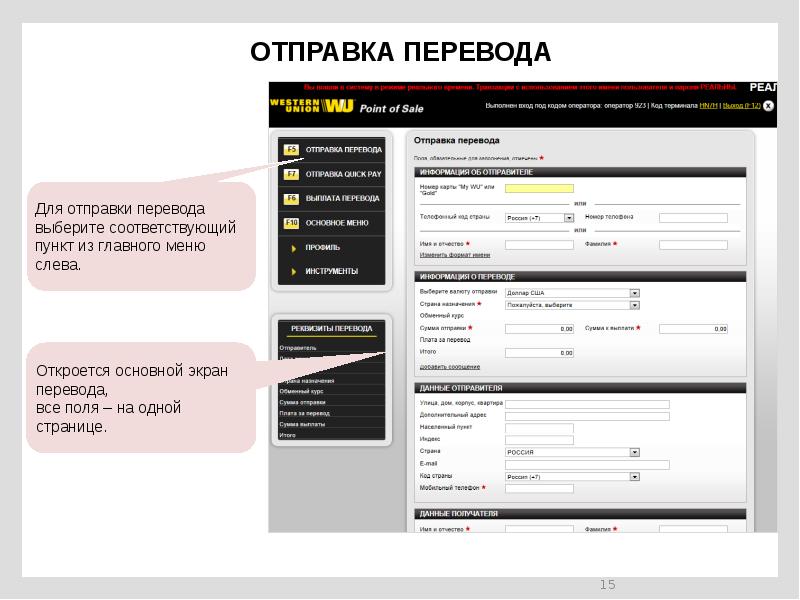Click the Изменить формат имени link
This screenshot has width=800, height=600.
447,255
